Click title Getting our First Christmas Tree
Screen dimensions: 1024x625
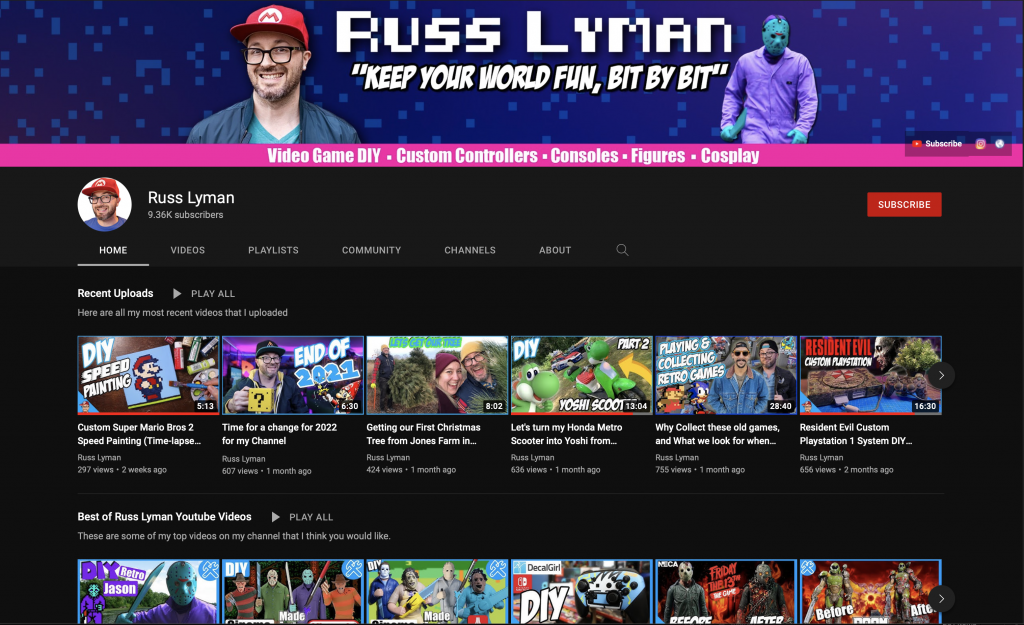point(423,434)
